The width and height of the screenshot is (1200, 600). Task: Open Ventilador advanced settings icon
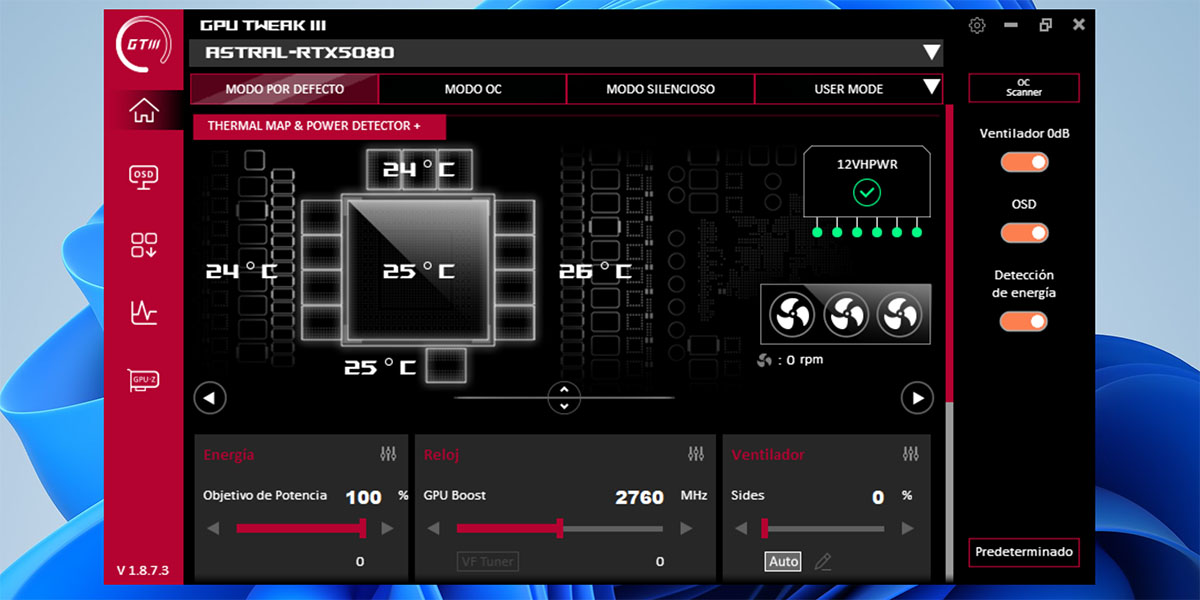pos(910,454)
